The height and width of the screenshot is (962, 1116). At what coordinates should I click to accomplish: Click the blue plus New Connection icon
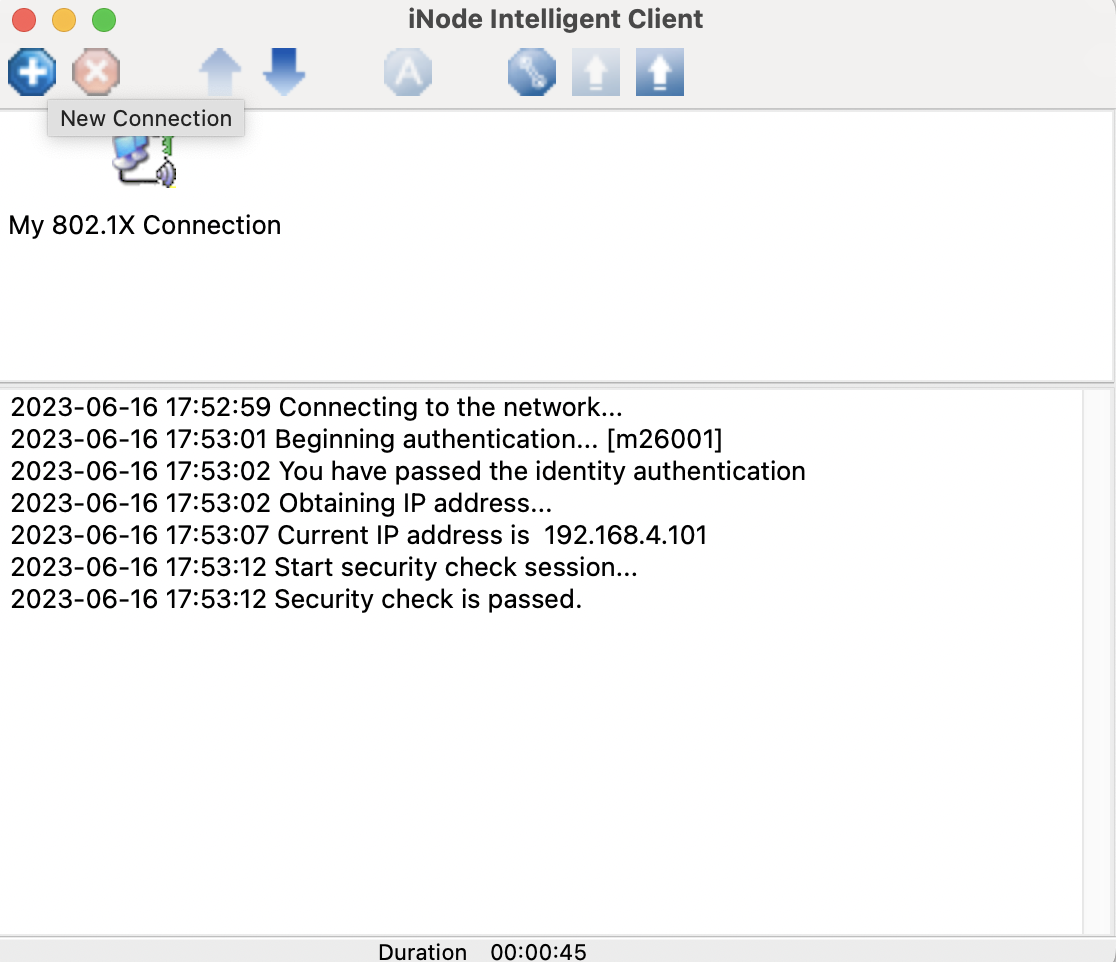(32, 72)
